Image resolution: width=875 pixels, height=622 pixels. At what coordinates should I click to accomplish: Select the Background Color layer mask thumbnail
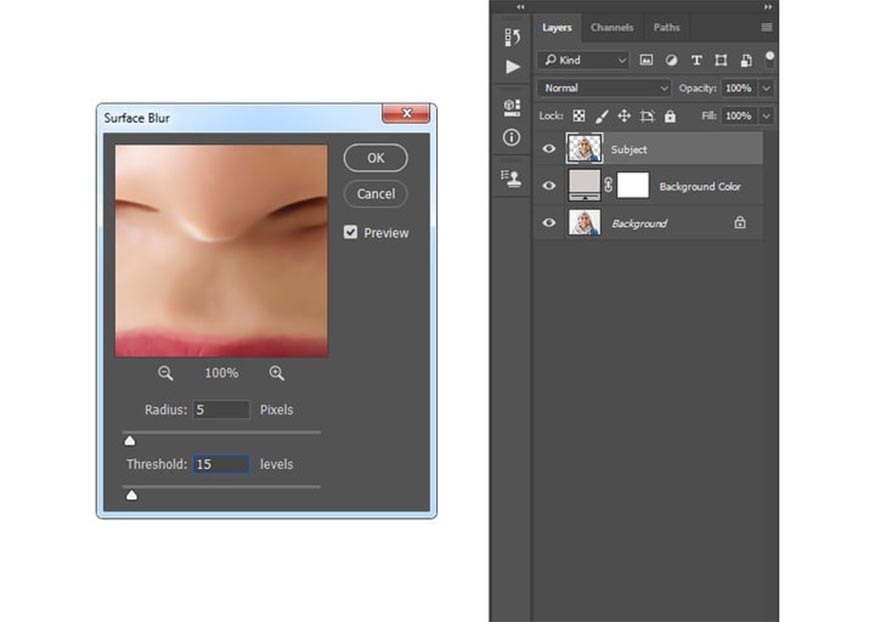(633, 185)
